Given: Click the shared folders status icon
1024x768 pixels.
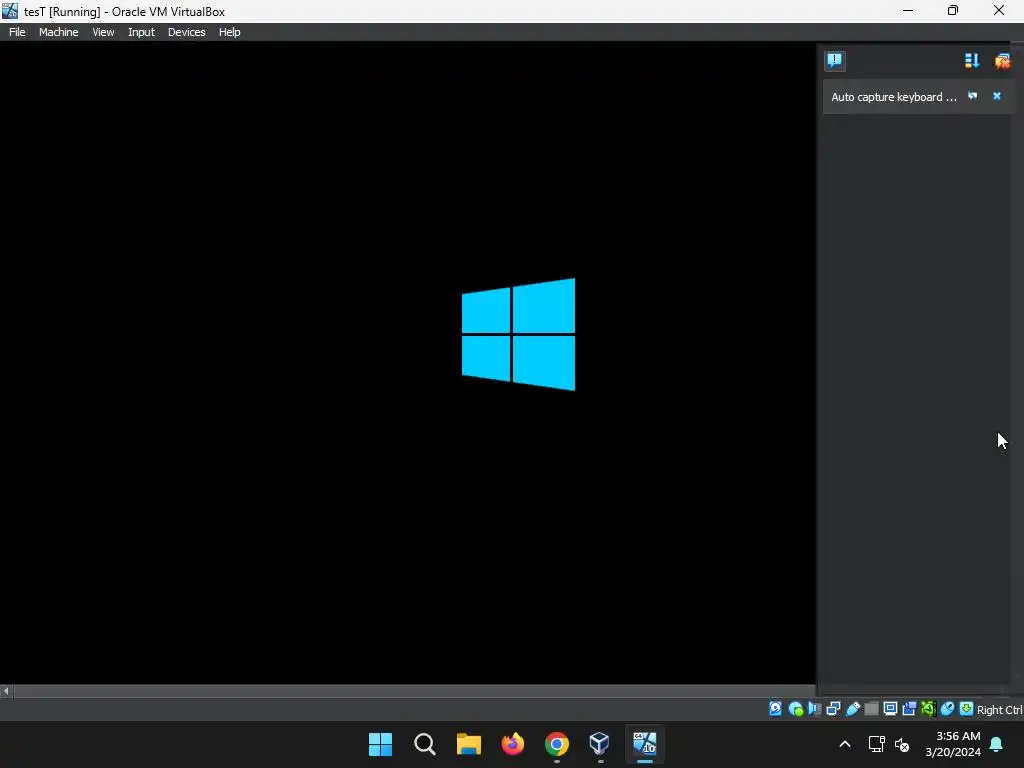Looking at the screenshot, I should (x=871, y=709).
